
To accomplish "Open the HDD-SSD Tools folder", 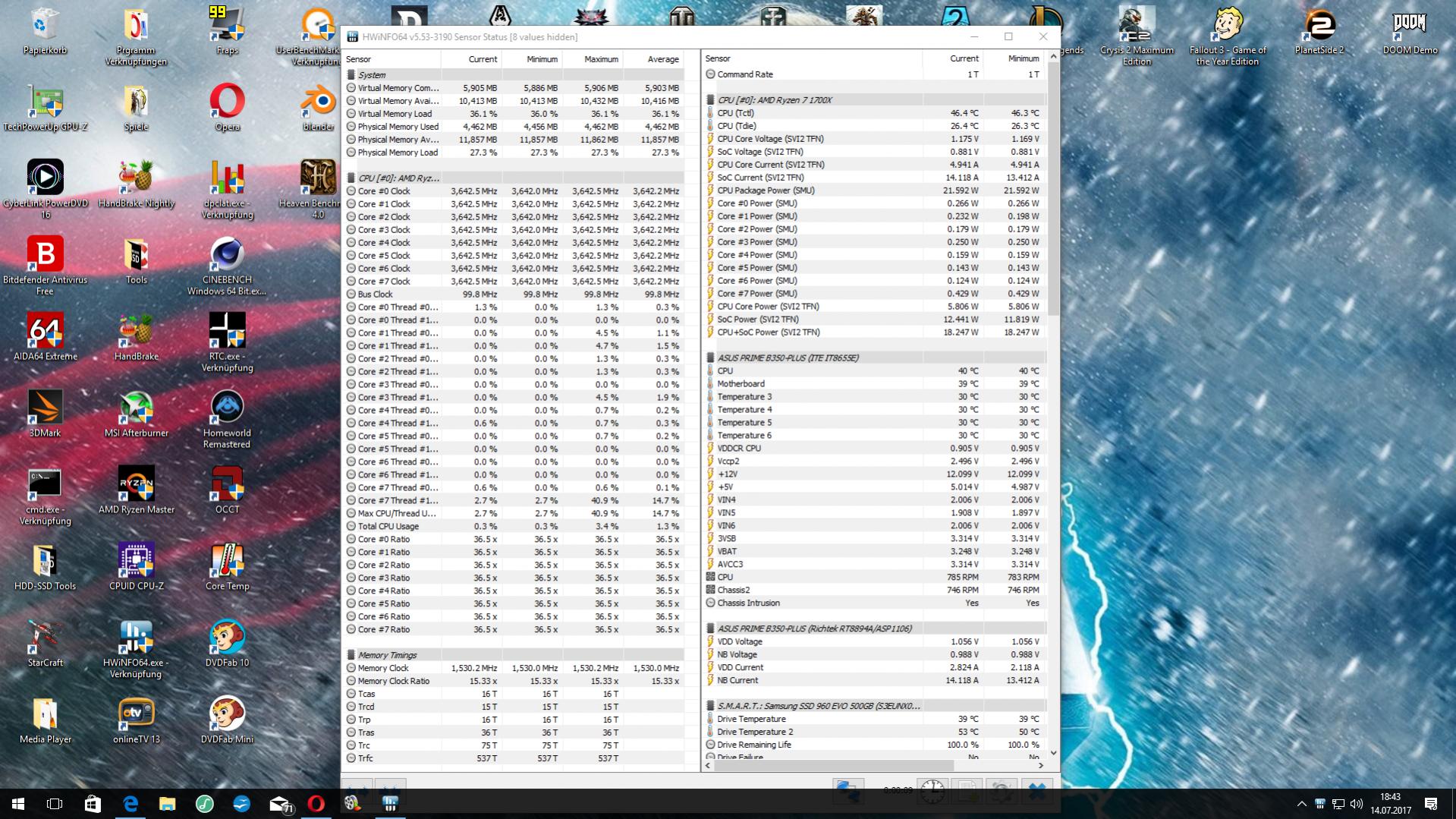I will tap(45, 567).
